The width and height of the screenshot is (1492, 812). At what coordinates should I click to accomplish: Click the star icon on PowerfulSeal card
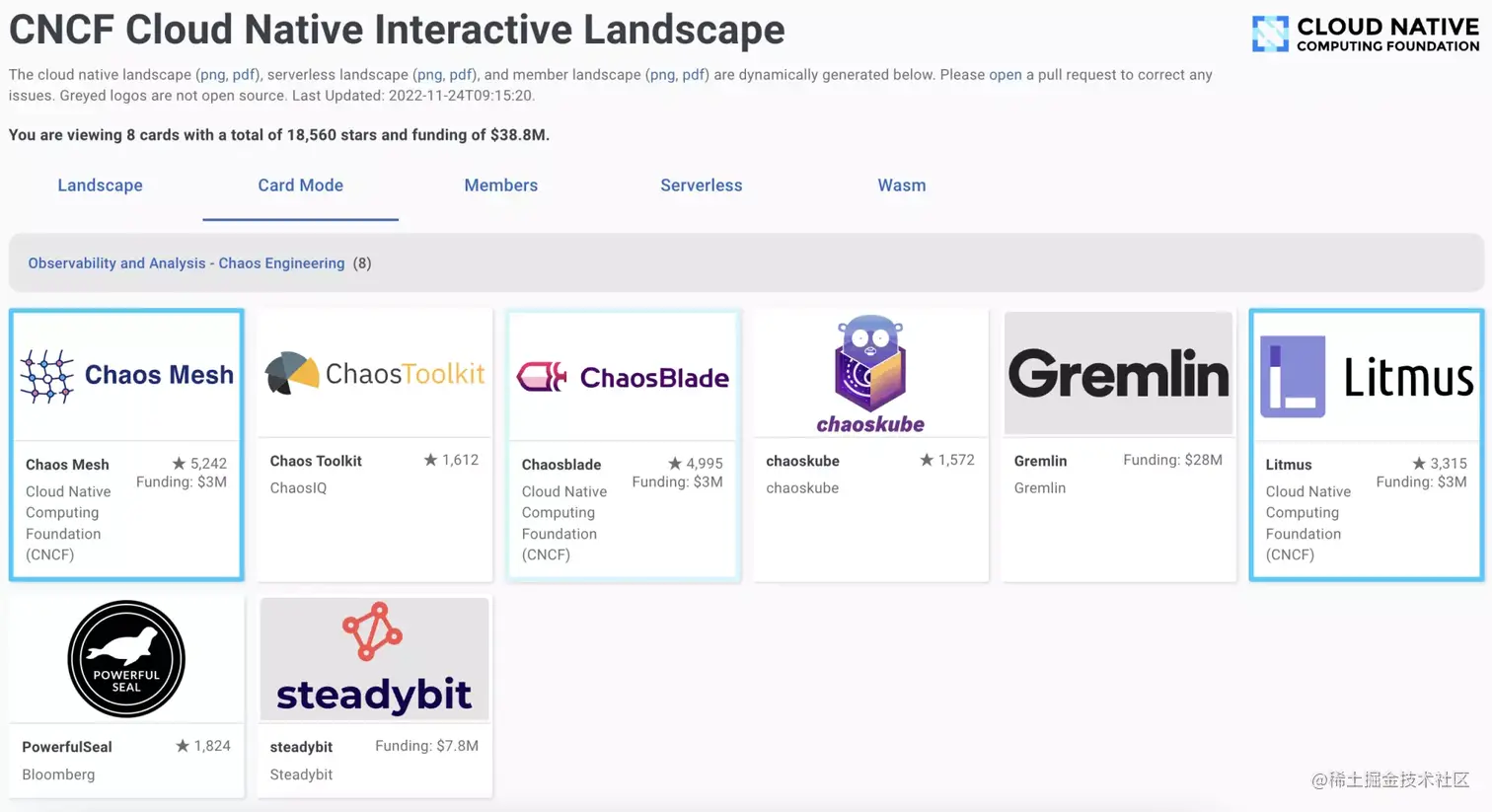pyautogui.click(x=183, y=746)
